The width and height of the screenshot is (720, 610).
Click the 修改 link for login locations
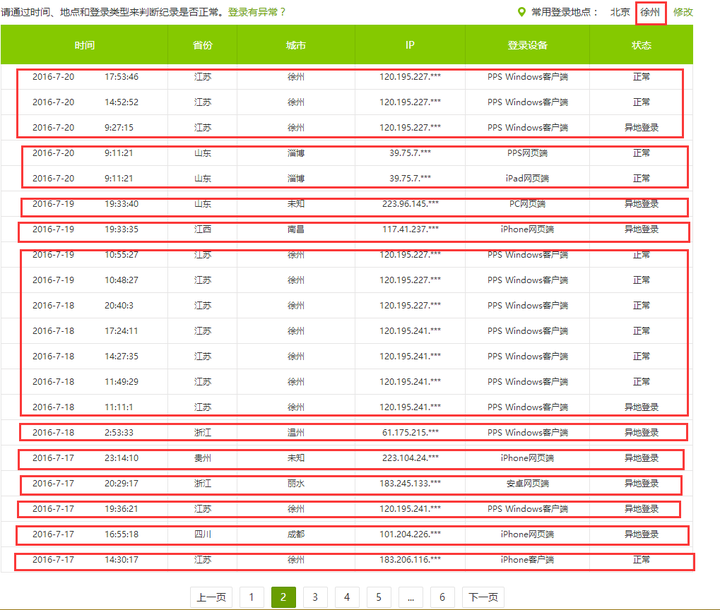(x=683, y=12)
